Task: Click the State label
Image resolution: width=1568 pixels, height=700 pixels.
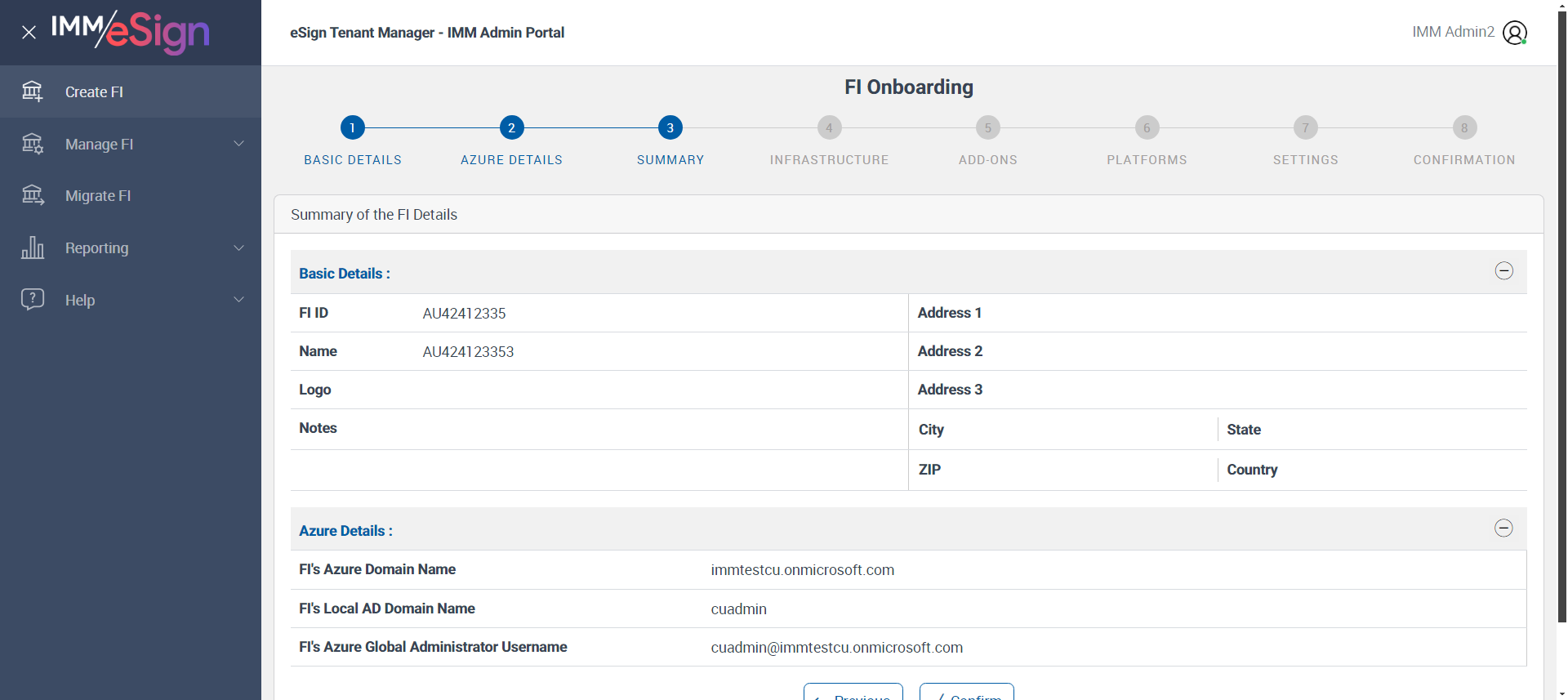Action: [x=1244, y=430]
